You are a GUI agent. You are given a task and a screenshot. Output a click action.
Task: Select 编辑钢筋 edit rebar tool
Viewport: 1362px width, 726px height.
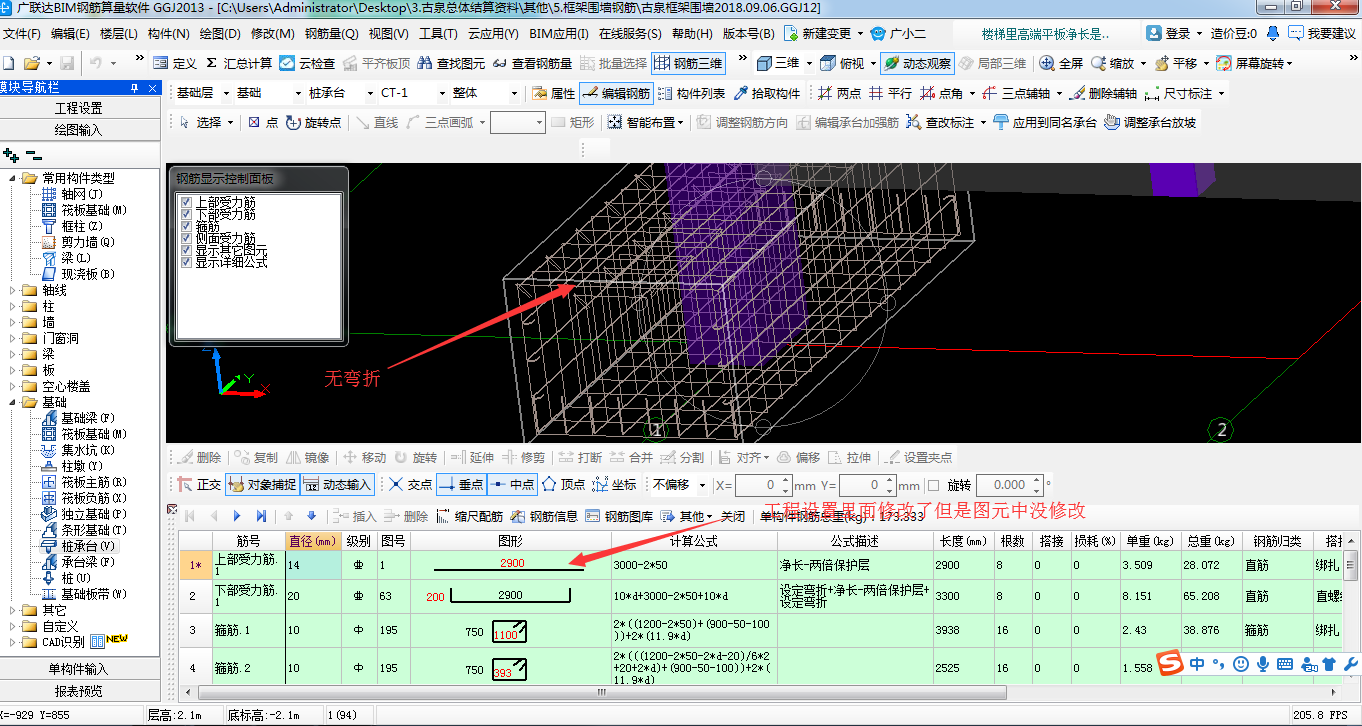click(616, 93)
